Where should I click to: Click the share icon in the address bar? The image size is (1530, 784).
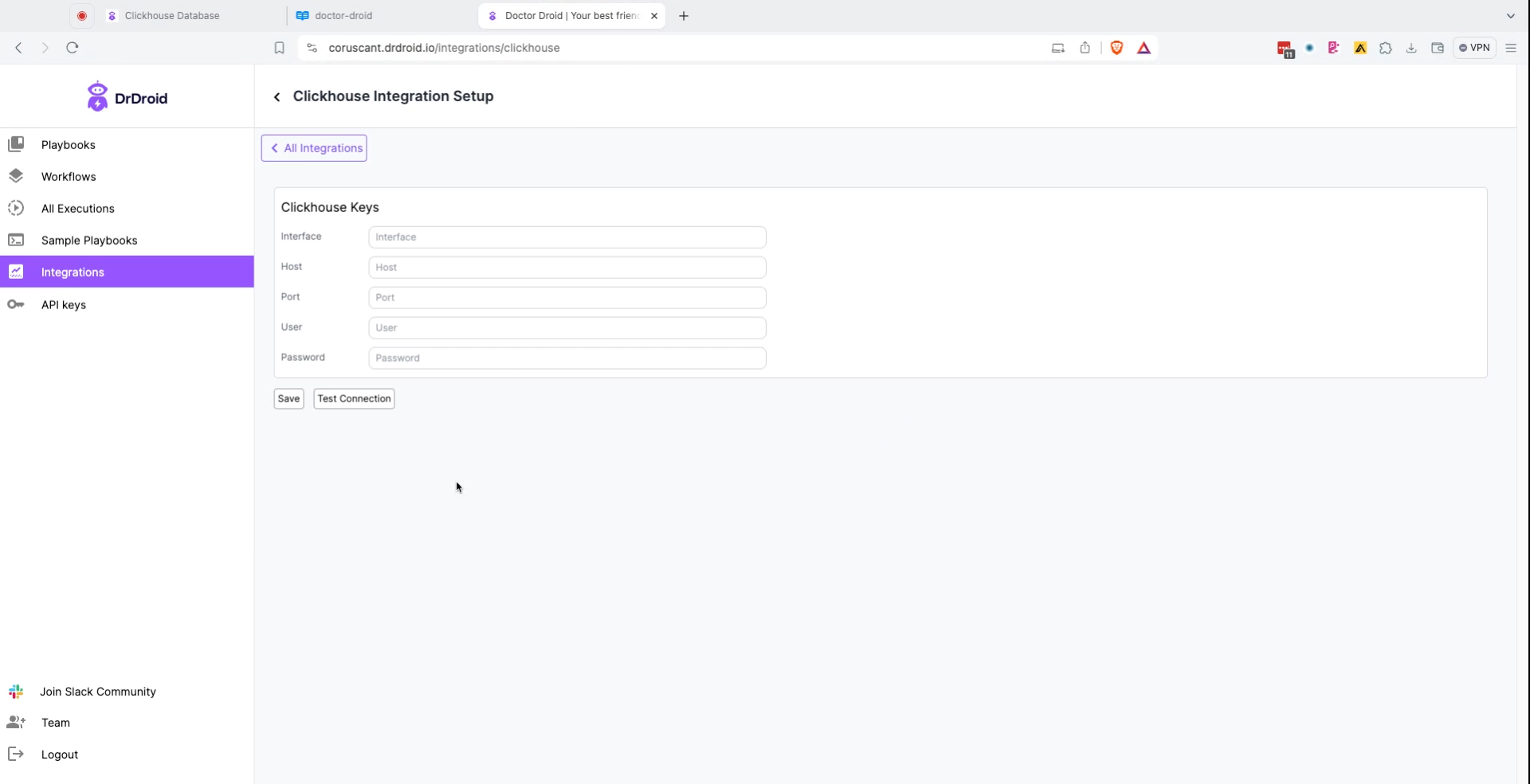pos(1085,48)
